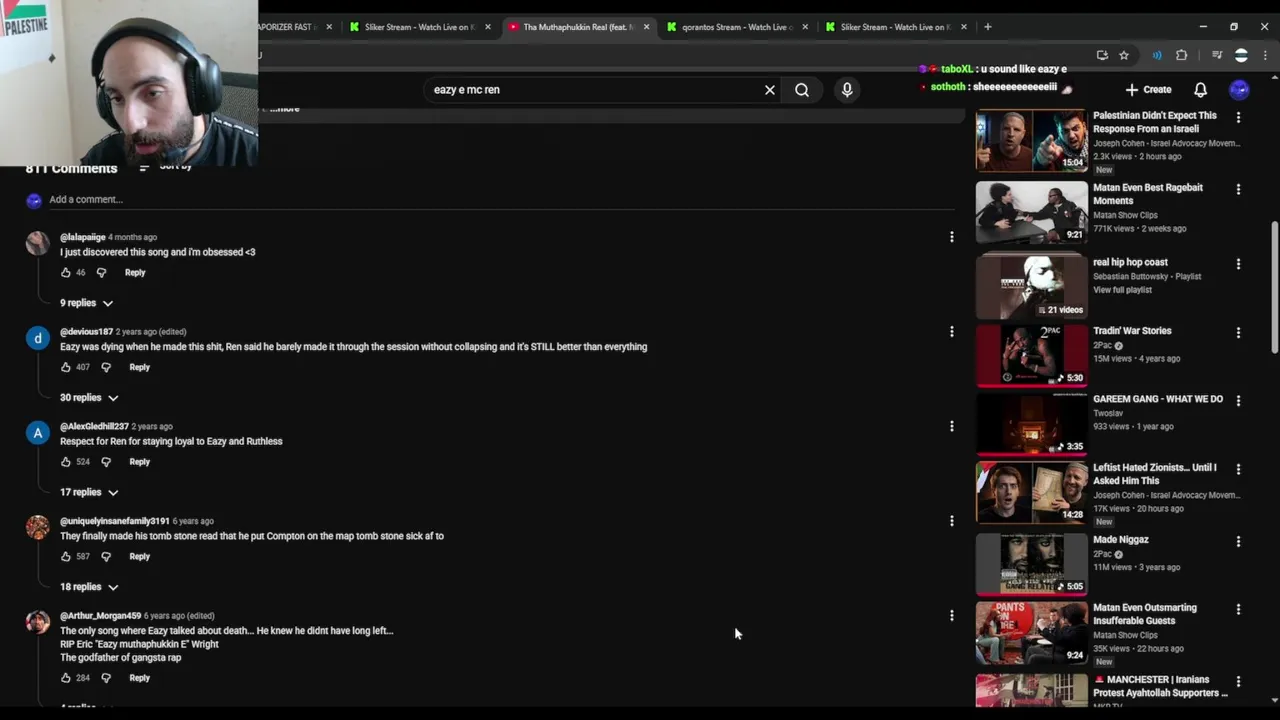This screenshot has height=720, width=1280.
Task: Open browser extensions puzzle icon
Action: [1181, 55]
